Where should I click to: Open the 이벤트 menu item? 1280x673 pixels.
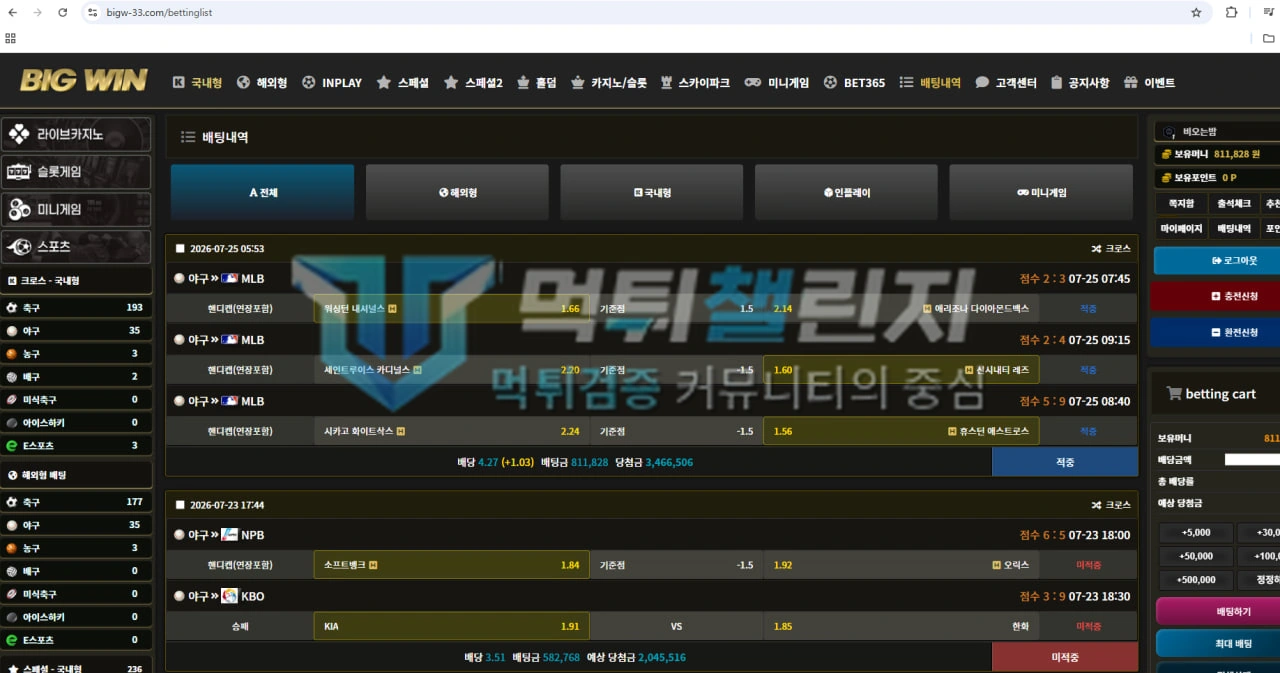pyautogui.click(x=1150, y=83)
